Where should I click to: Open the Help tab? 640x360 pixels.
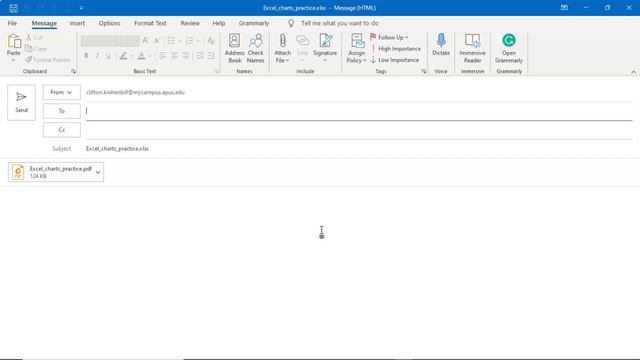click(x=219, y=23)
